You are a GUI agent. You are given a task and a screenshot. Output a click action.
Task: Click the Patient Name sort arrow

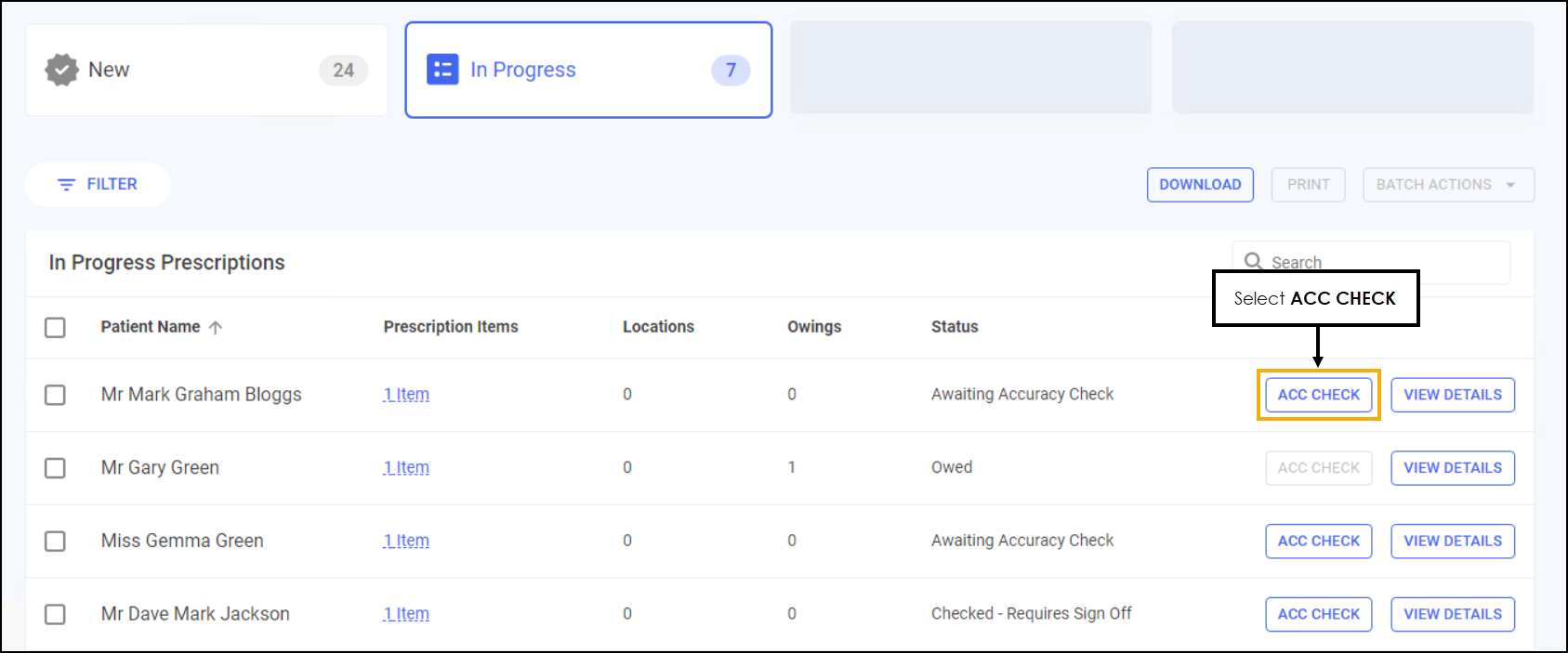pos(216,327)
